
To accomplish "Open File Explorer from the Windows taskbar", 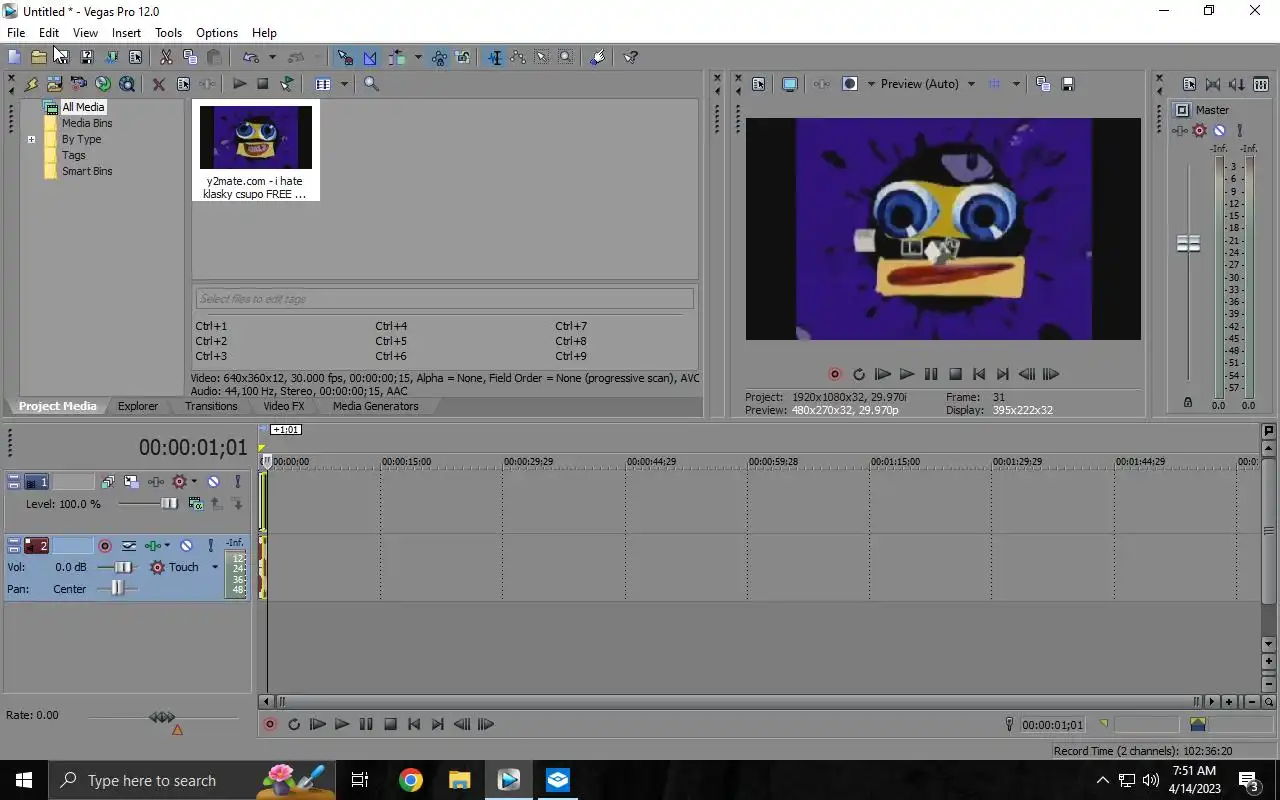I will pos(459,780).
